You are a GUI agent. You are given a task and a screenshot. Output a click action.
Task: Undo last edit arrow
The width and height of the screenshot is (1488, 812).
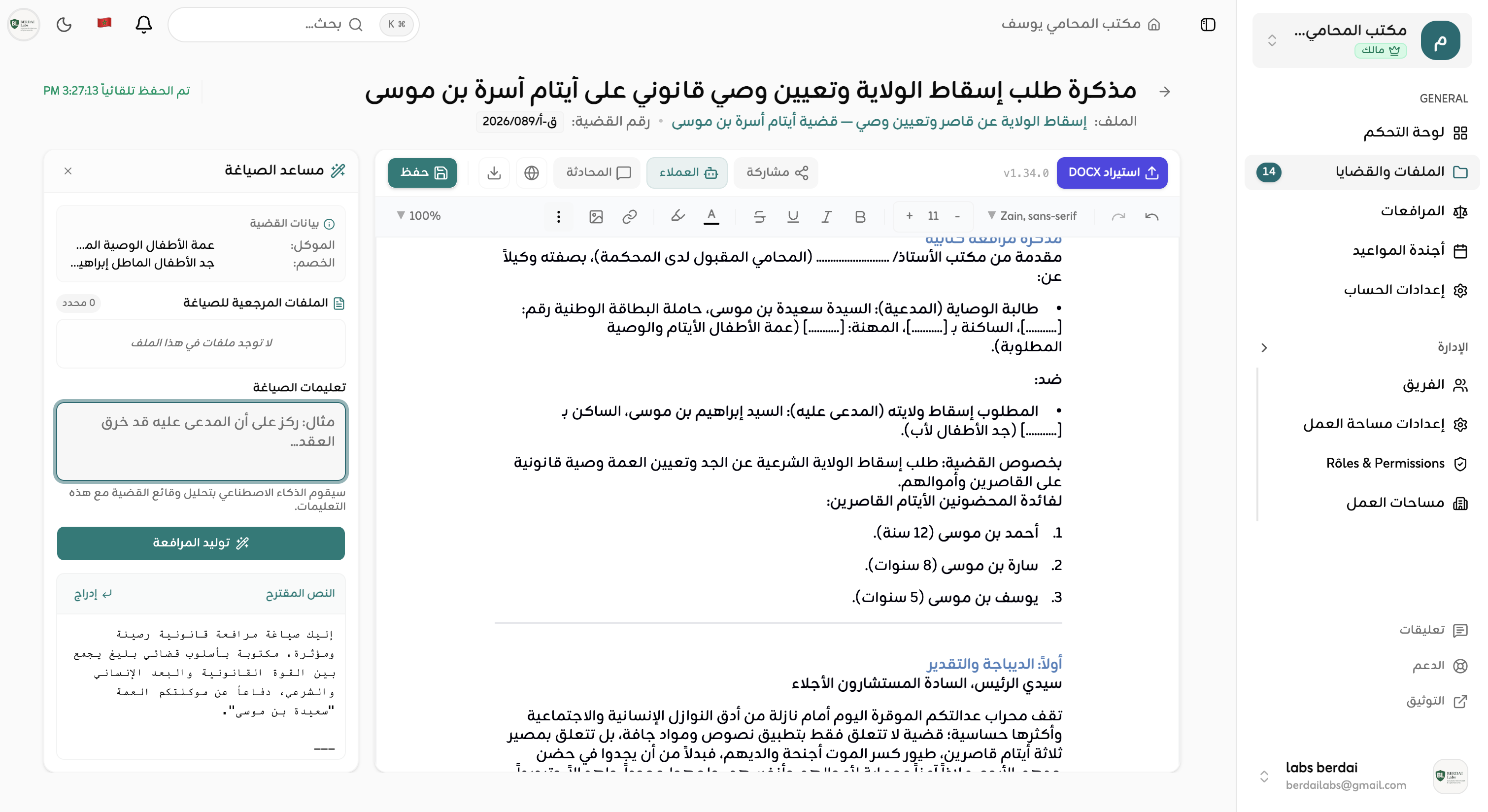point(1151,216)
